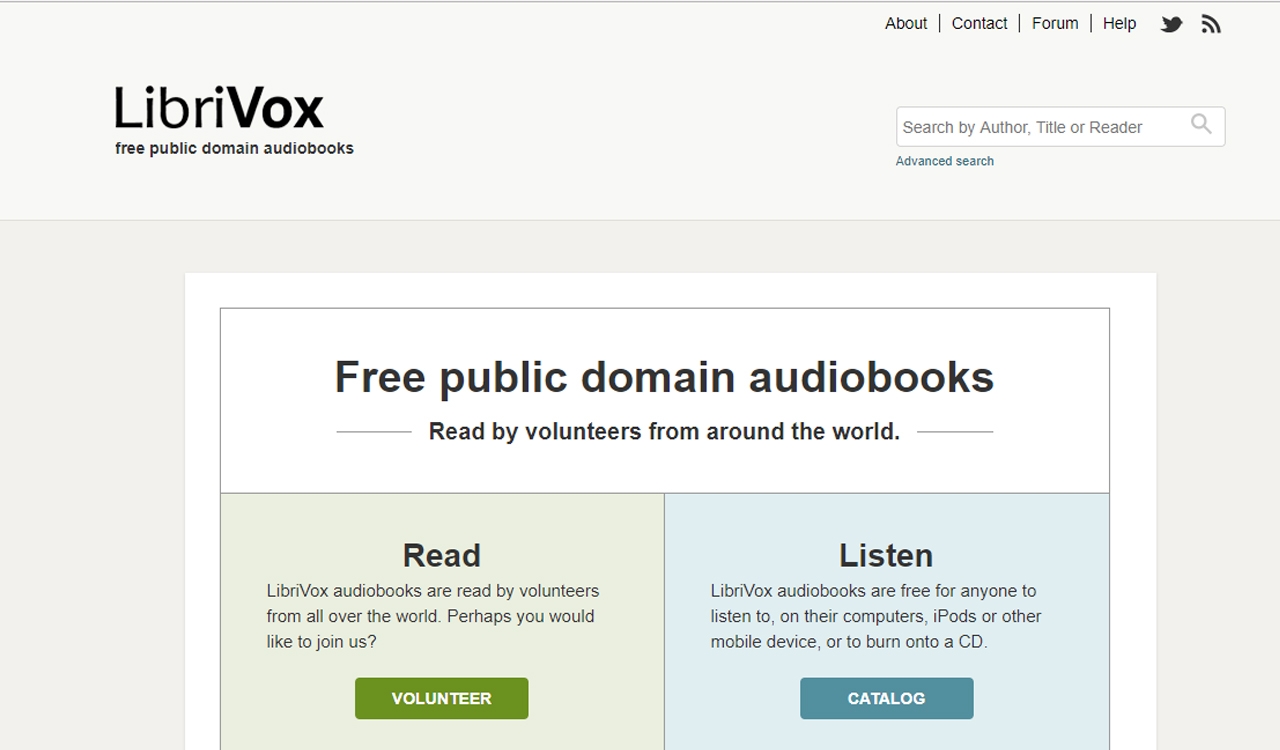Click the 'free public domain audiobooks' logo tagline

pyautogui.click(x=234, y=148)
